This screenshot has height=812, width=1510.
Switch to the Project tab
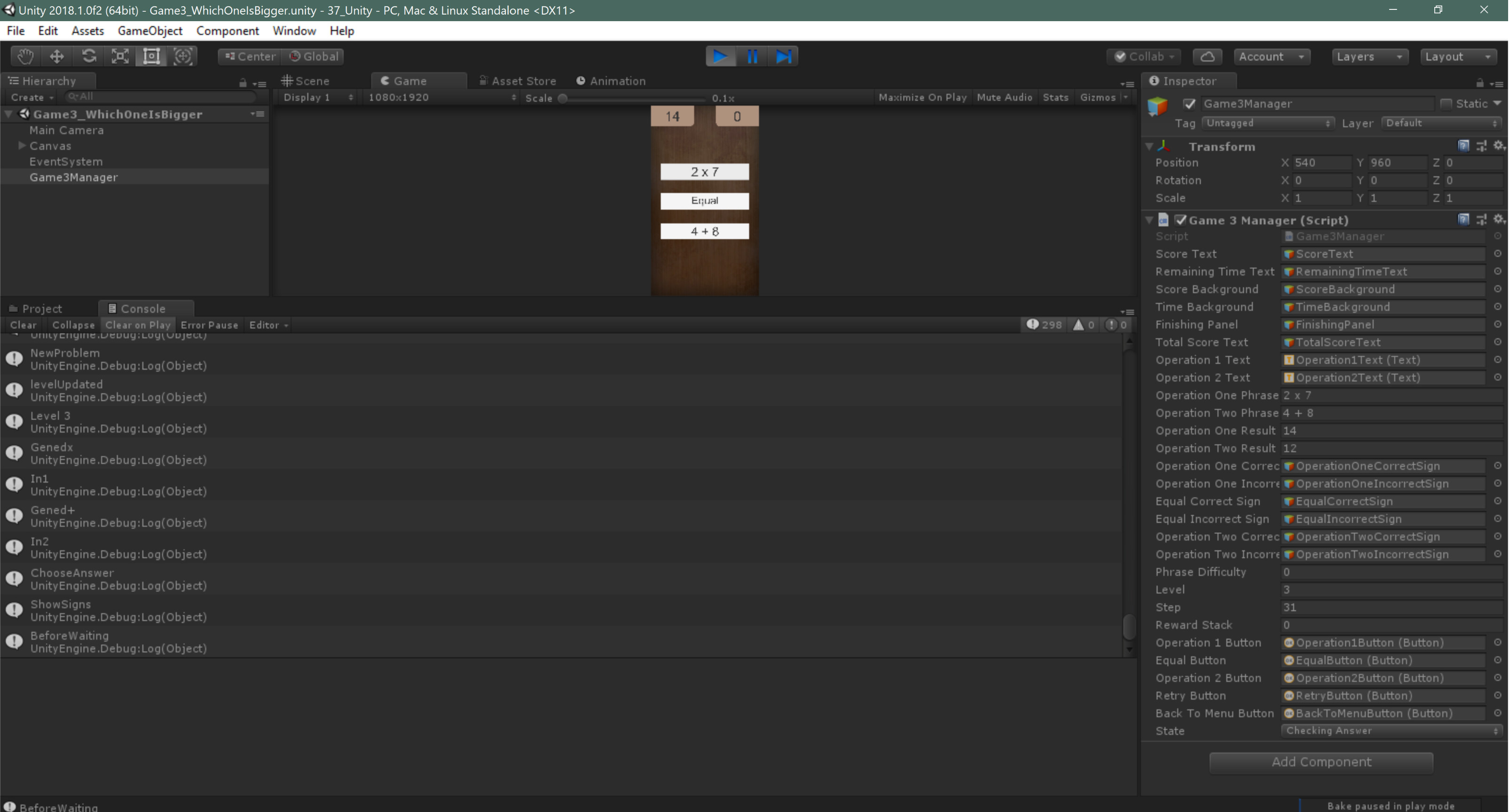coord(36,308)
